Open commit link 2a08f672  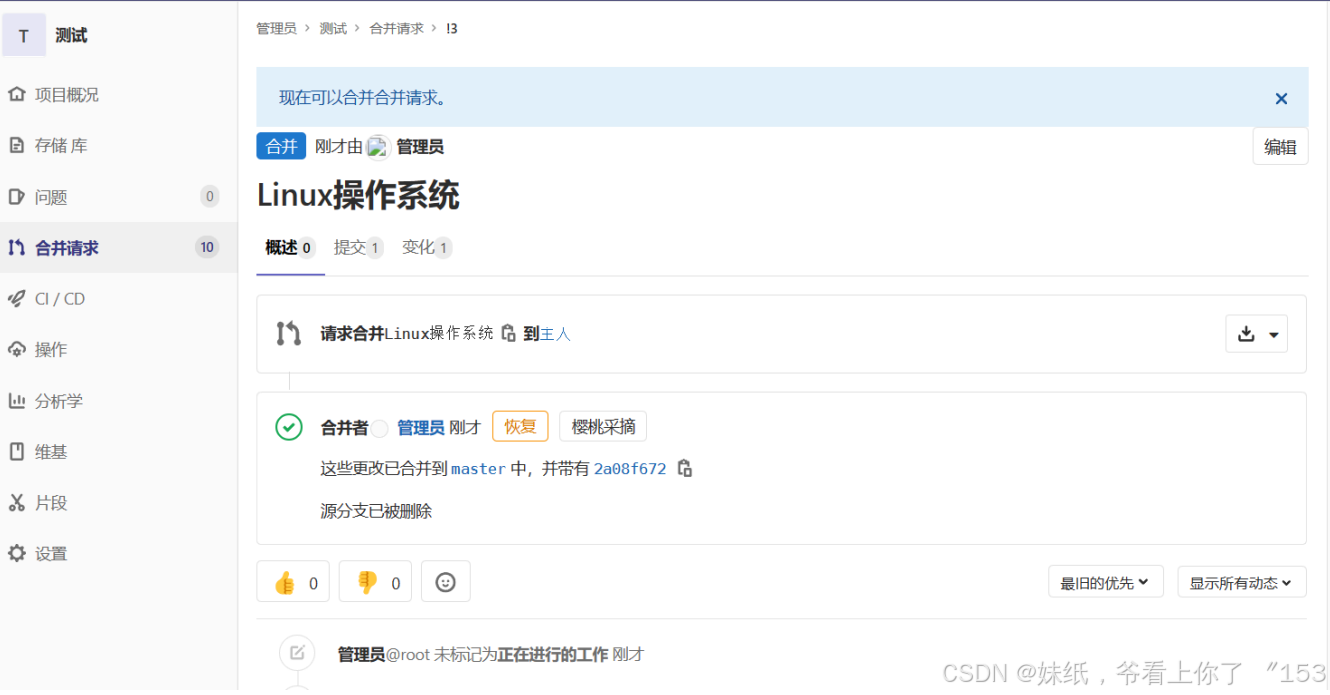click(630, 468)
